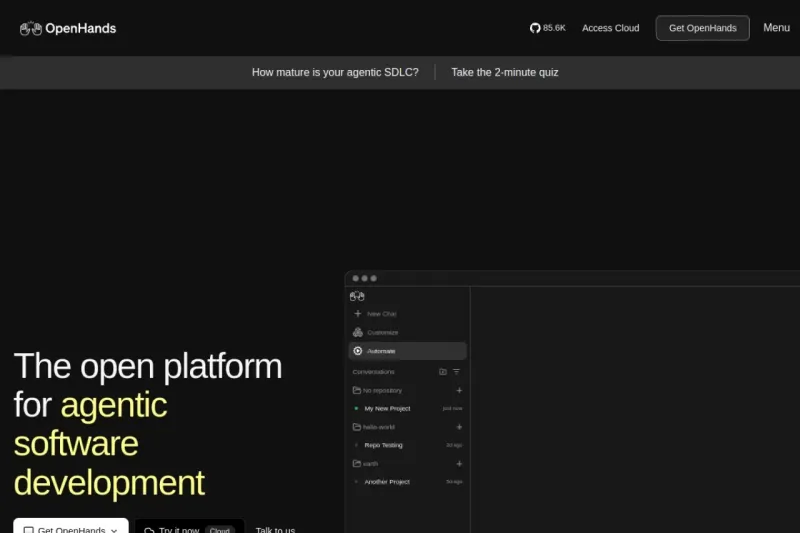
Task: Click the filter icon beside Conversations
Action: (x=456, y=372)
